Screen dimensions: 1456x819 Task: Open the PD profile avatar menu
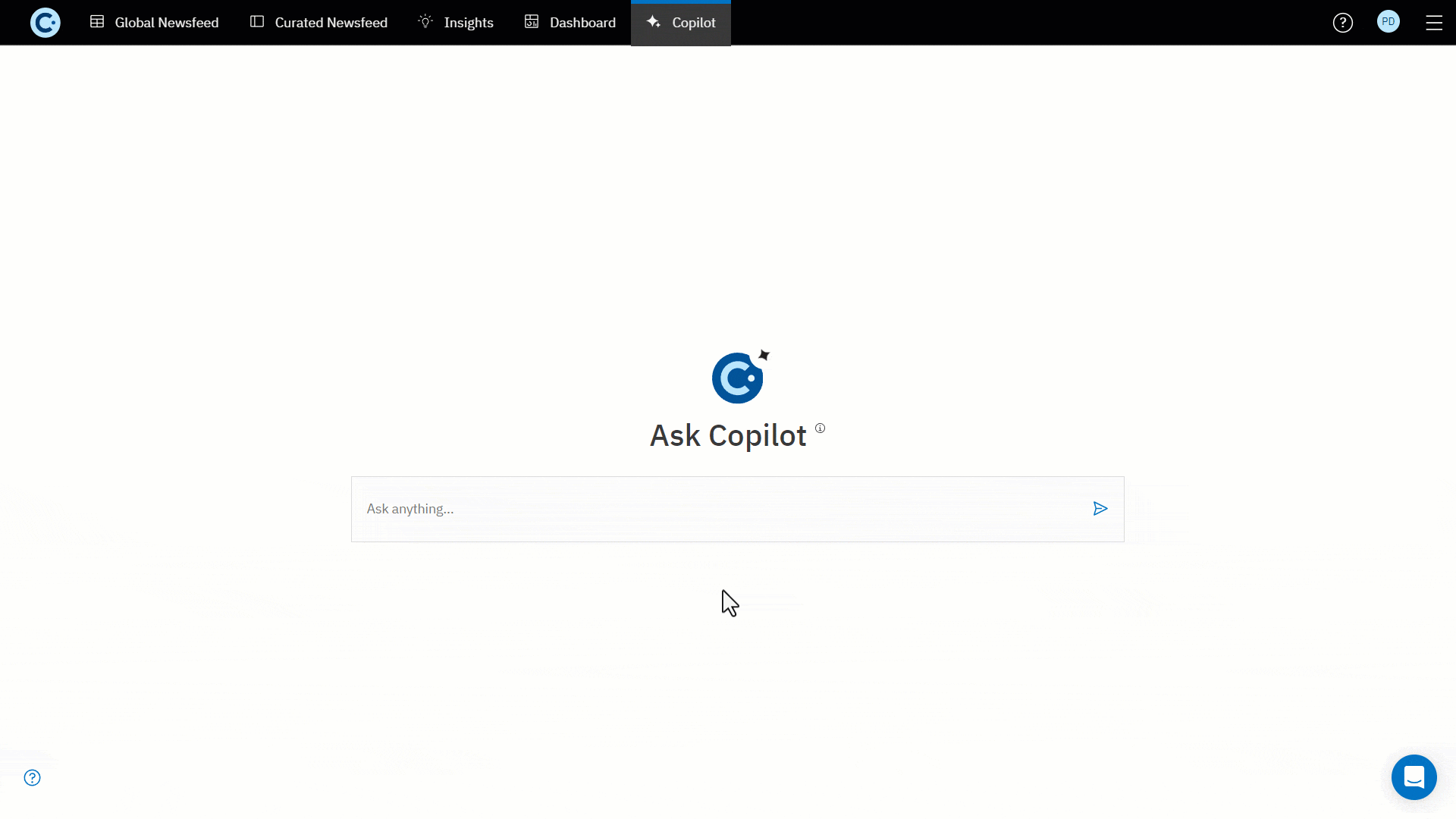click(1389, 22)
